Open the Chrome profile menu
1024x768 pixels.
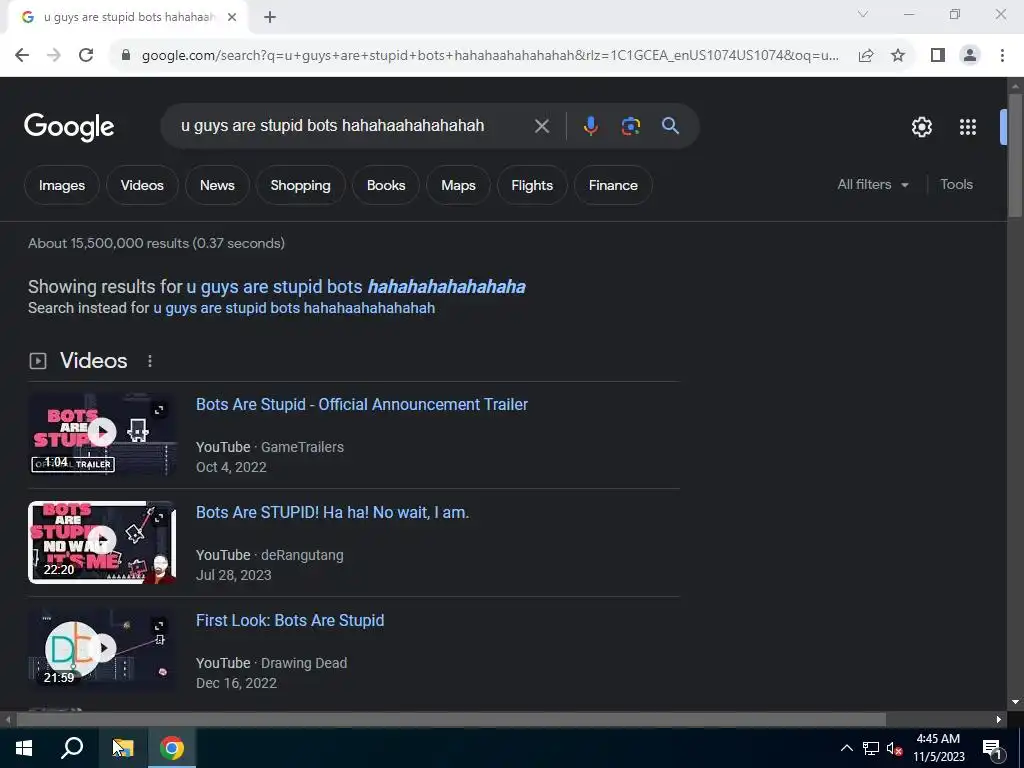pyautogui.click(x=970, y=55)
